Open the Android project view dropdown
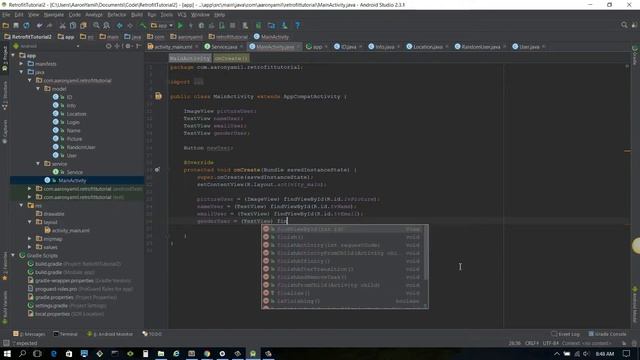This screenshot has height=360, width=640. click(46, 47)
